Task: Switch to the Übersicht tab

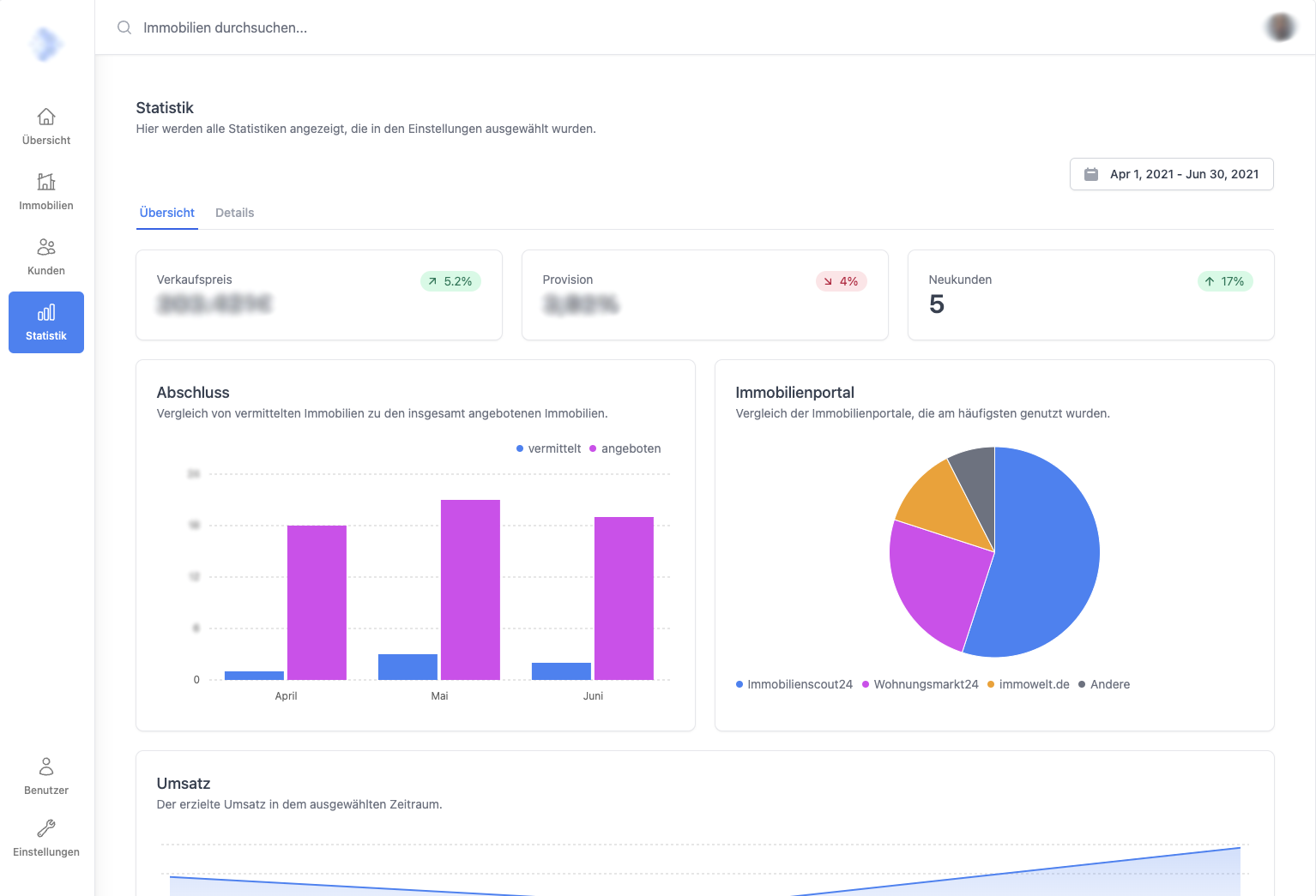Action: point(167,213)
